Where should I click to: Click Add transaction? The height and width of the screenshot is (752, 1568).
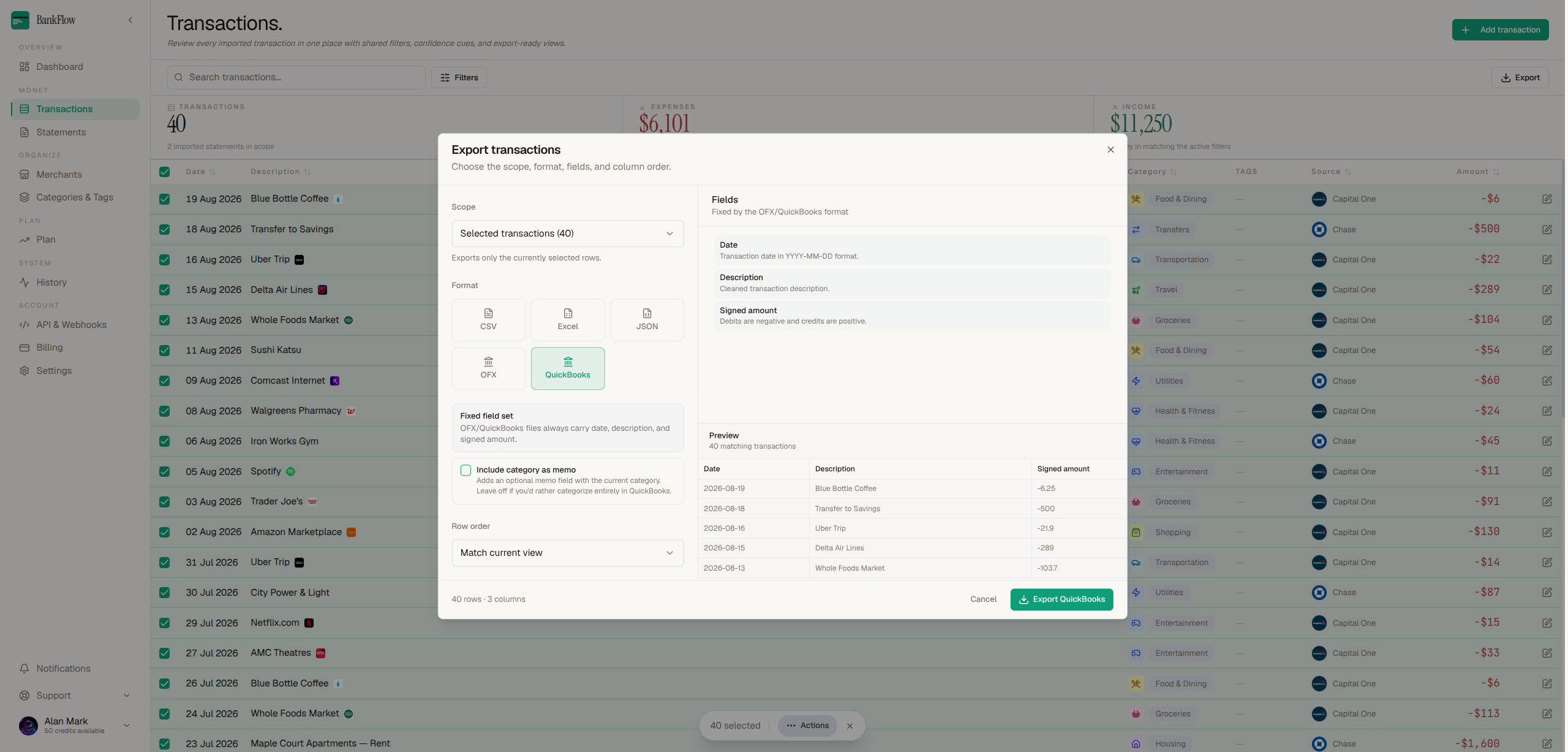pos(1500,30)
